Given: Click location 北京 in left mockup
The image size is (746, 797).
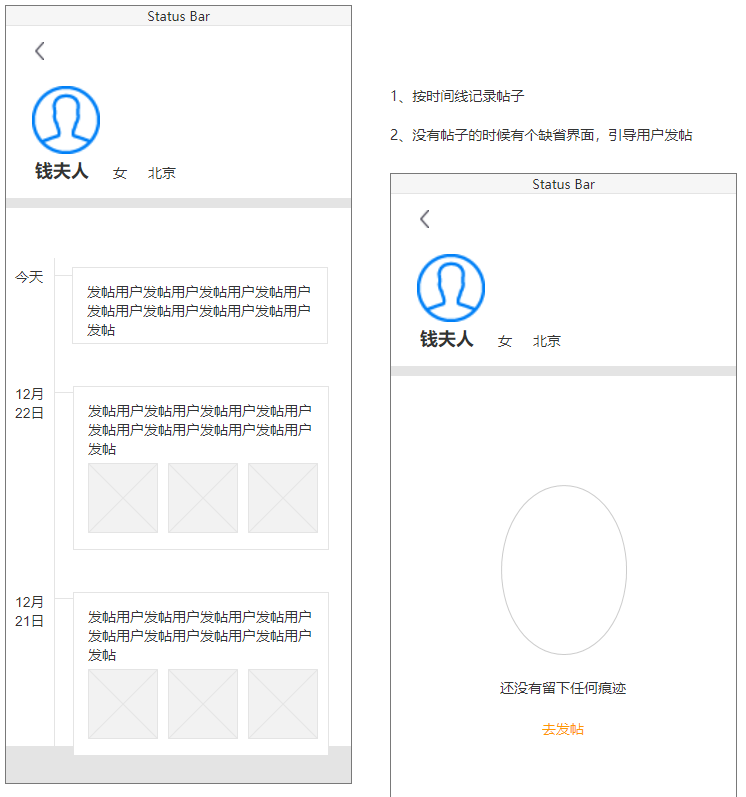Looking at the screenshot, I should click(x=162, y=173).
